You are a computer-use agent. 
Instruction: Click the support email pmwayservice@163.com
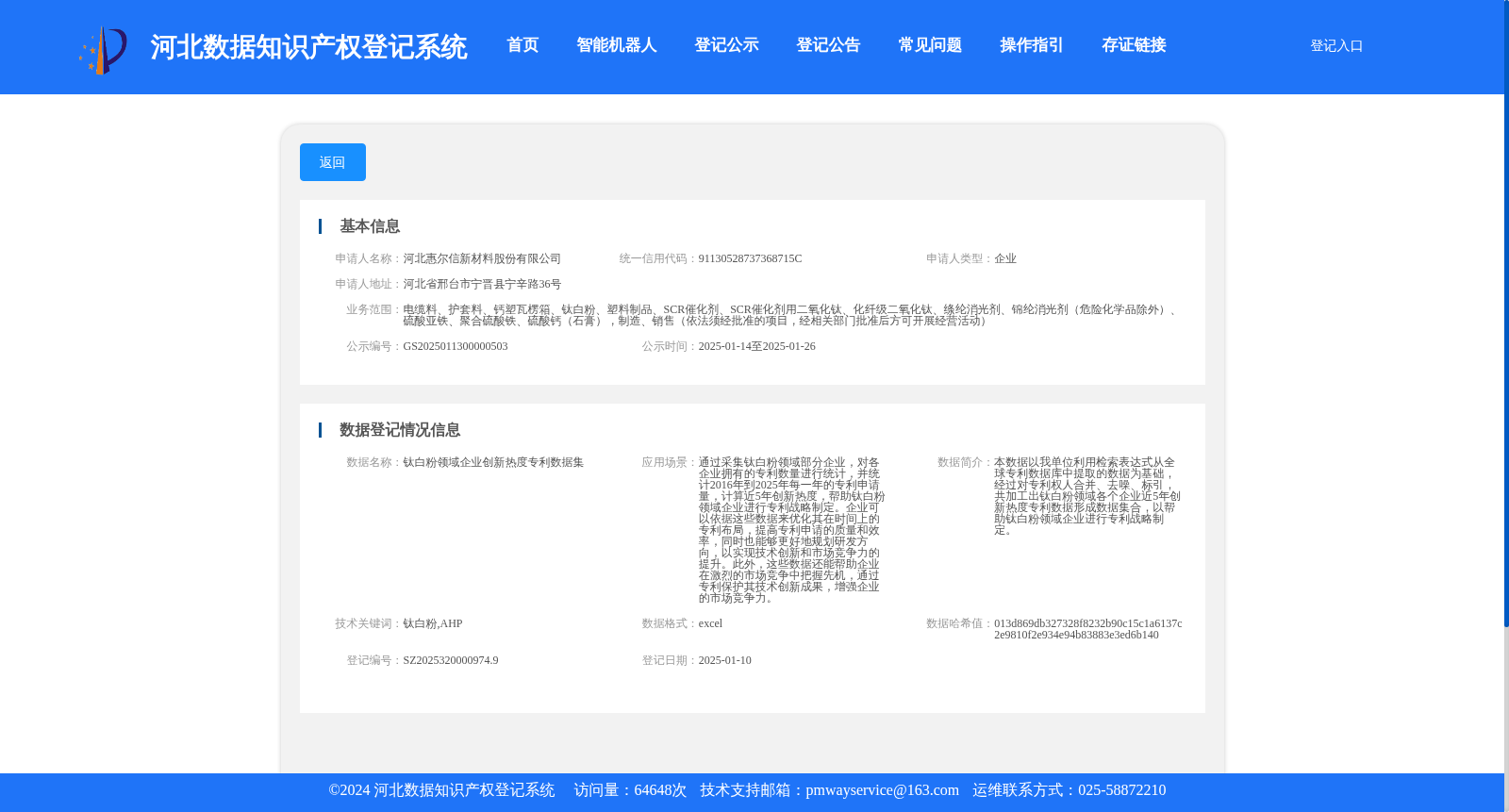coord(882,790)
